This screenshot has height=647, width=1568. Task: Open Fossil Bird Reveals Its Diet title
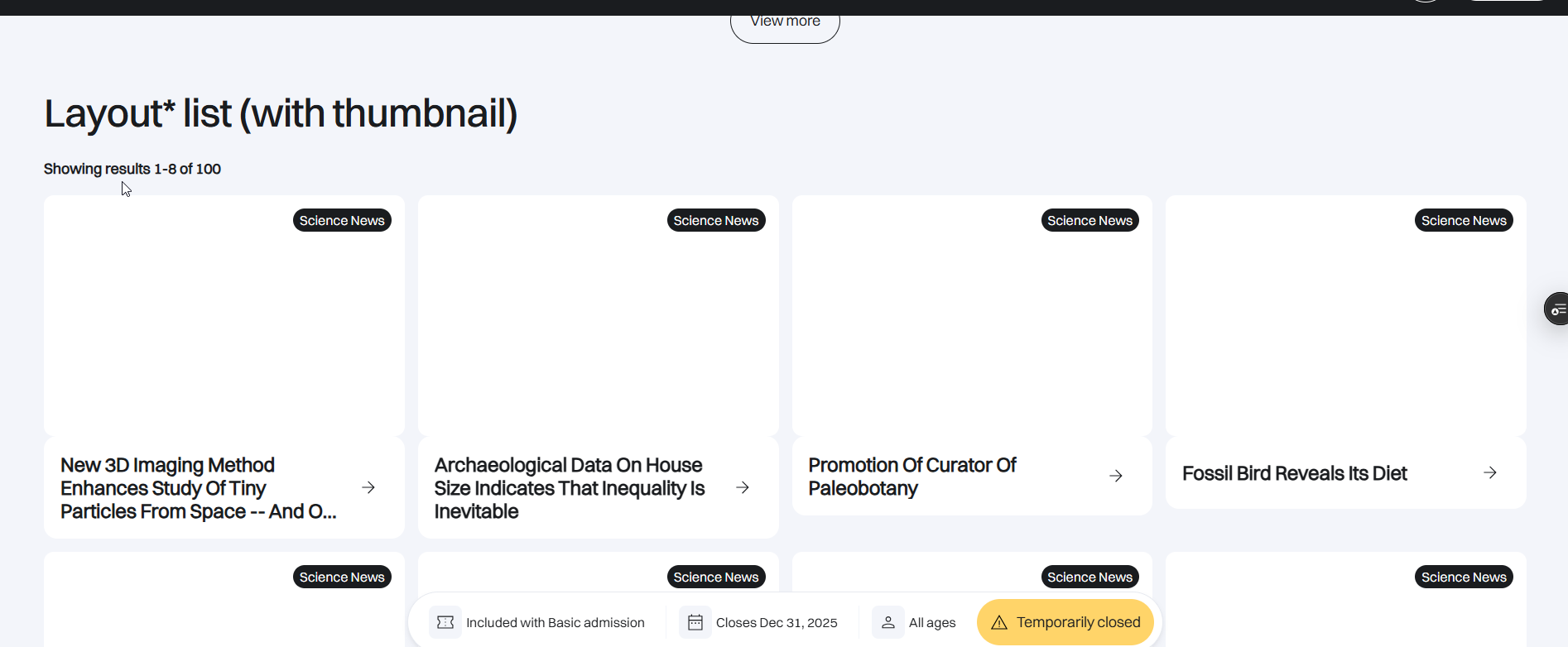[x=1294, y=473]
